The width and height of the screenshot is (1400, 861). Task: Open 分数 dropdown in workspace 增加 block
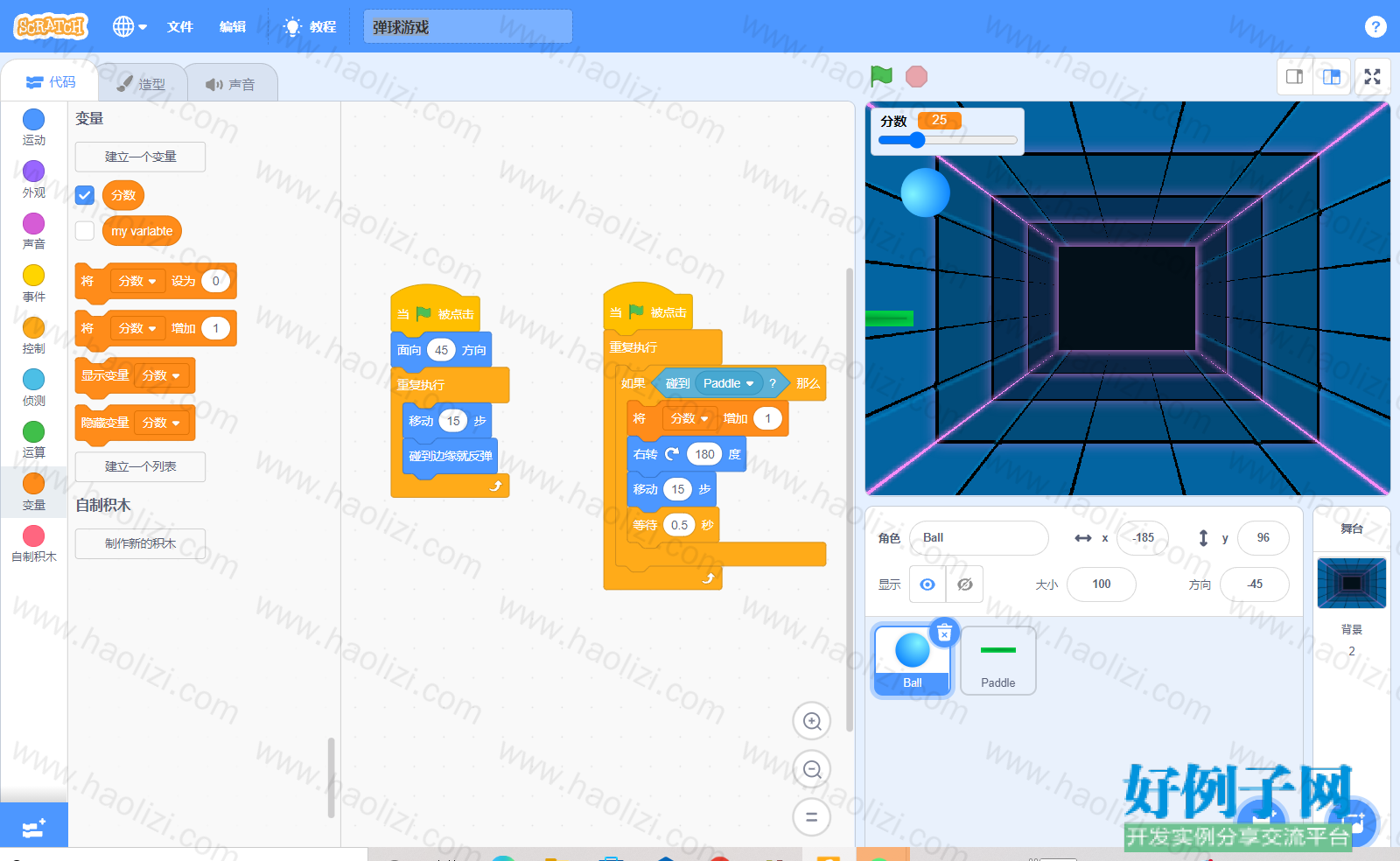point(689,418)
